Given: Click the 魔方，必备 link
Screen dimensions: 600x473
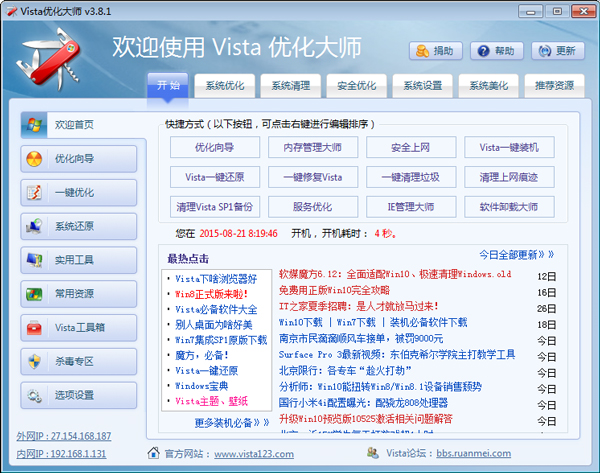Looking at the screenshot, I should point(202,355).
